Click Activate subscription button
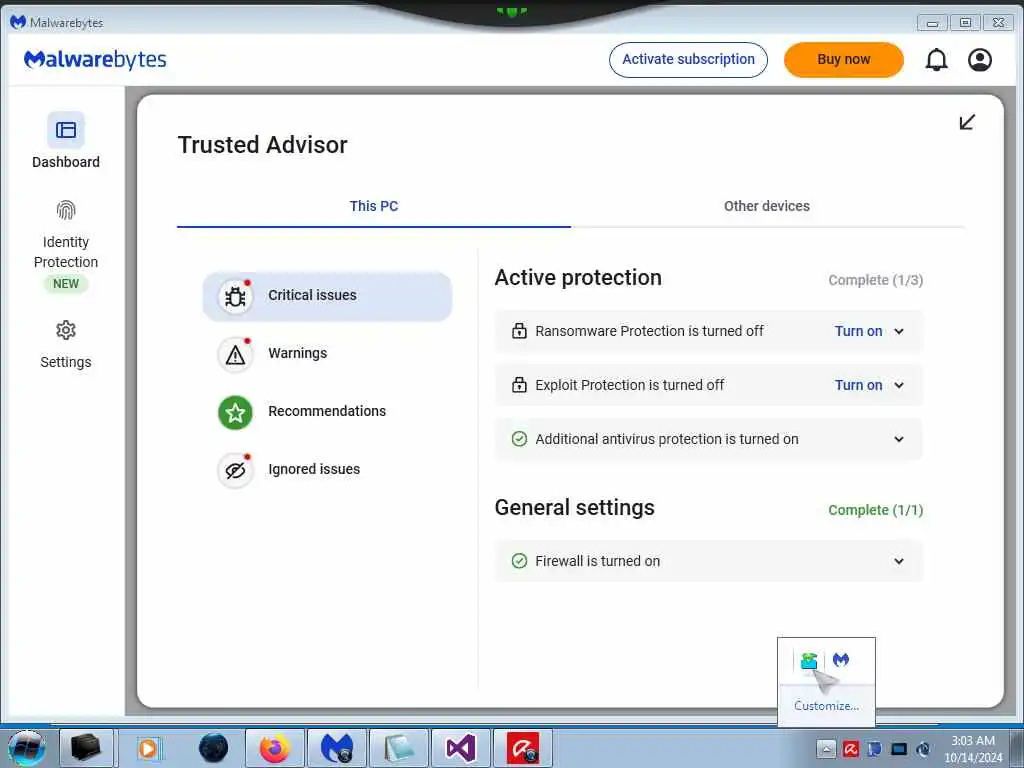 688,59
